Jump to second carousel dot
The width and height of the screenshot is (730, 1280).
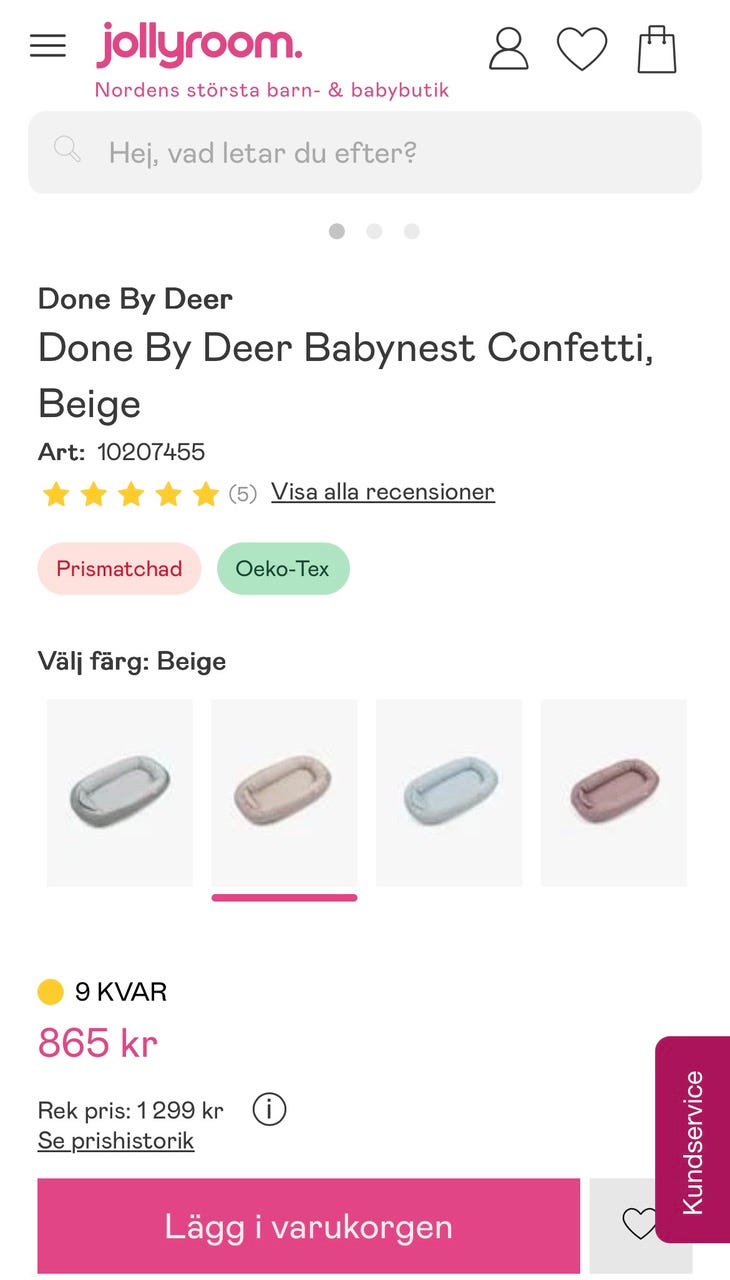click(374, 231)
